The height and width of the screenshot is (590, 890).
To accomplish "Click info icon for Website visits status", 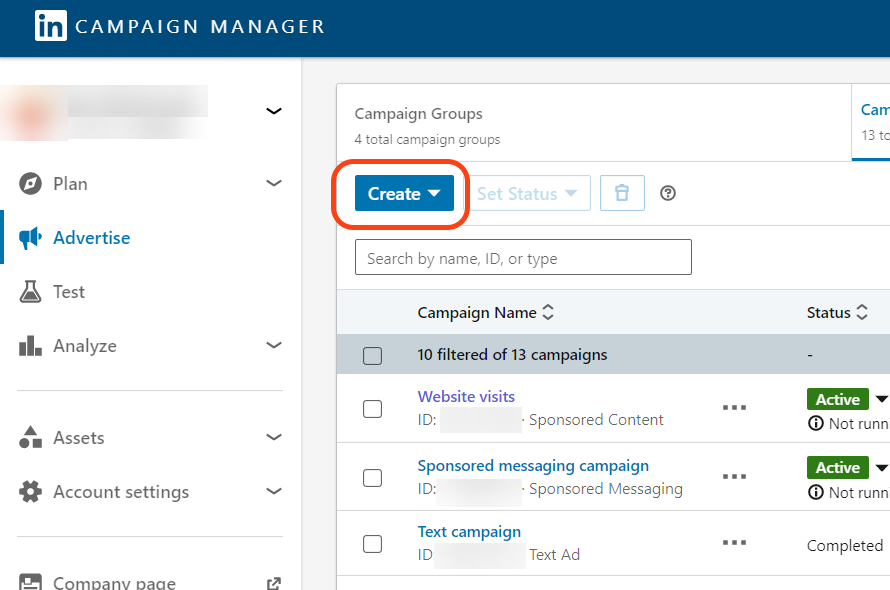I will coord(816,424).
